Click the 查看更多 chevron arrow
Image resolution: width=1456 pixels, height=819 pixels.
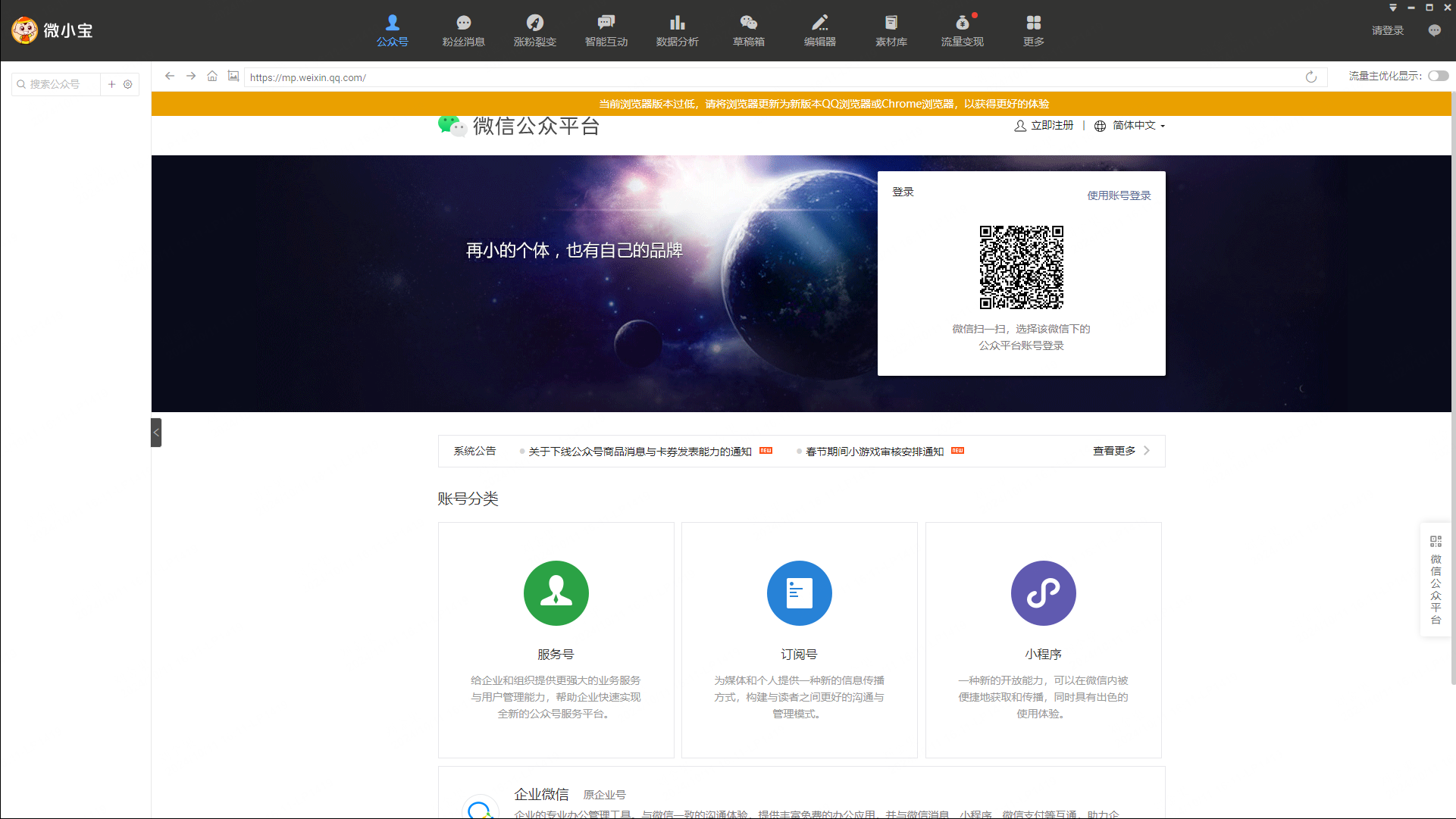click(1147, 451)
